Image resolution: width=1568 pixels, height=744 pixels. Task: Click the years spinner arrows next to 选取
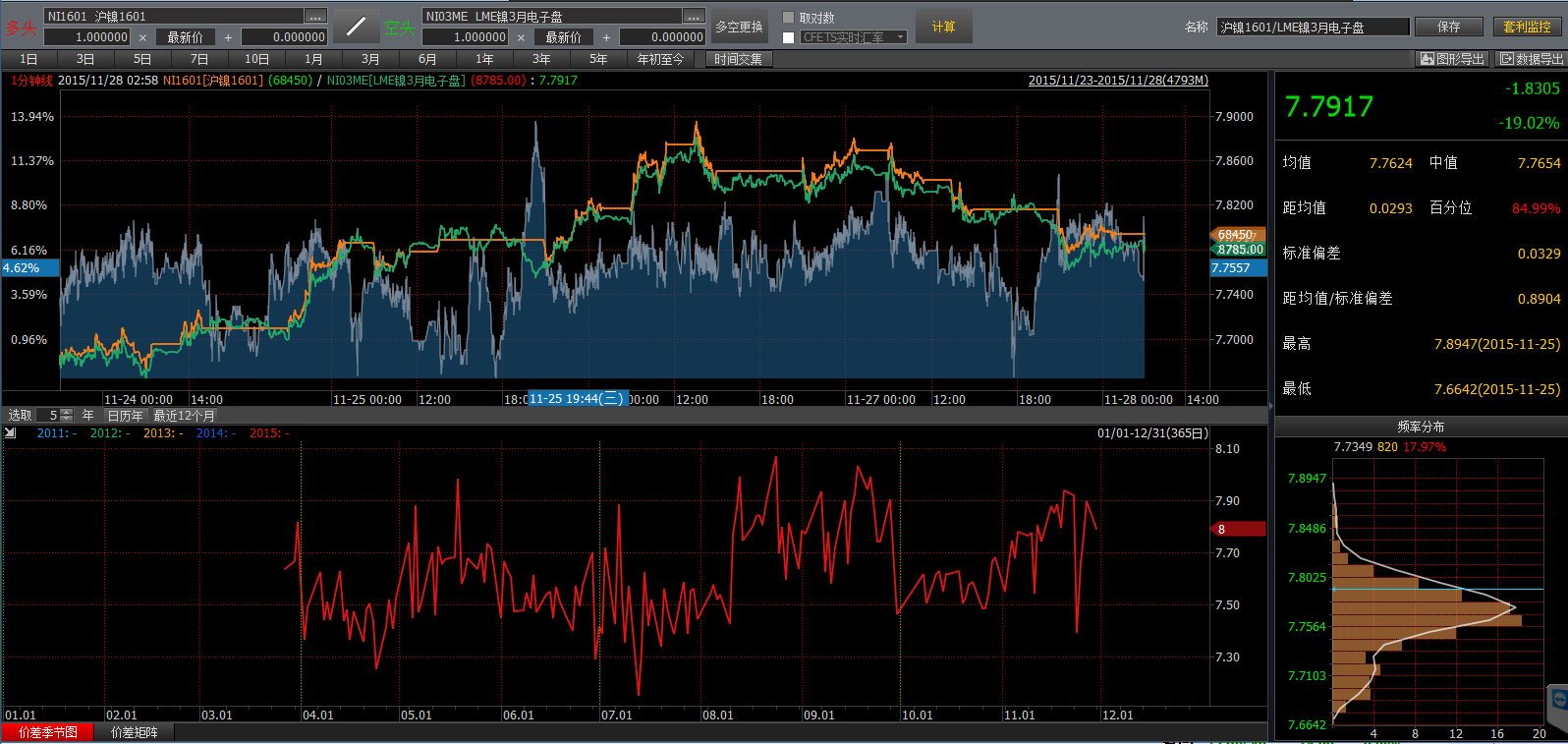(67, 416)
